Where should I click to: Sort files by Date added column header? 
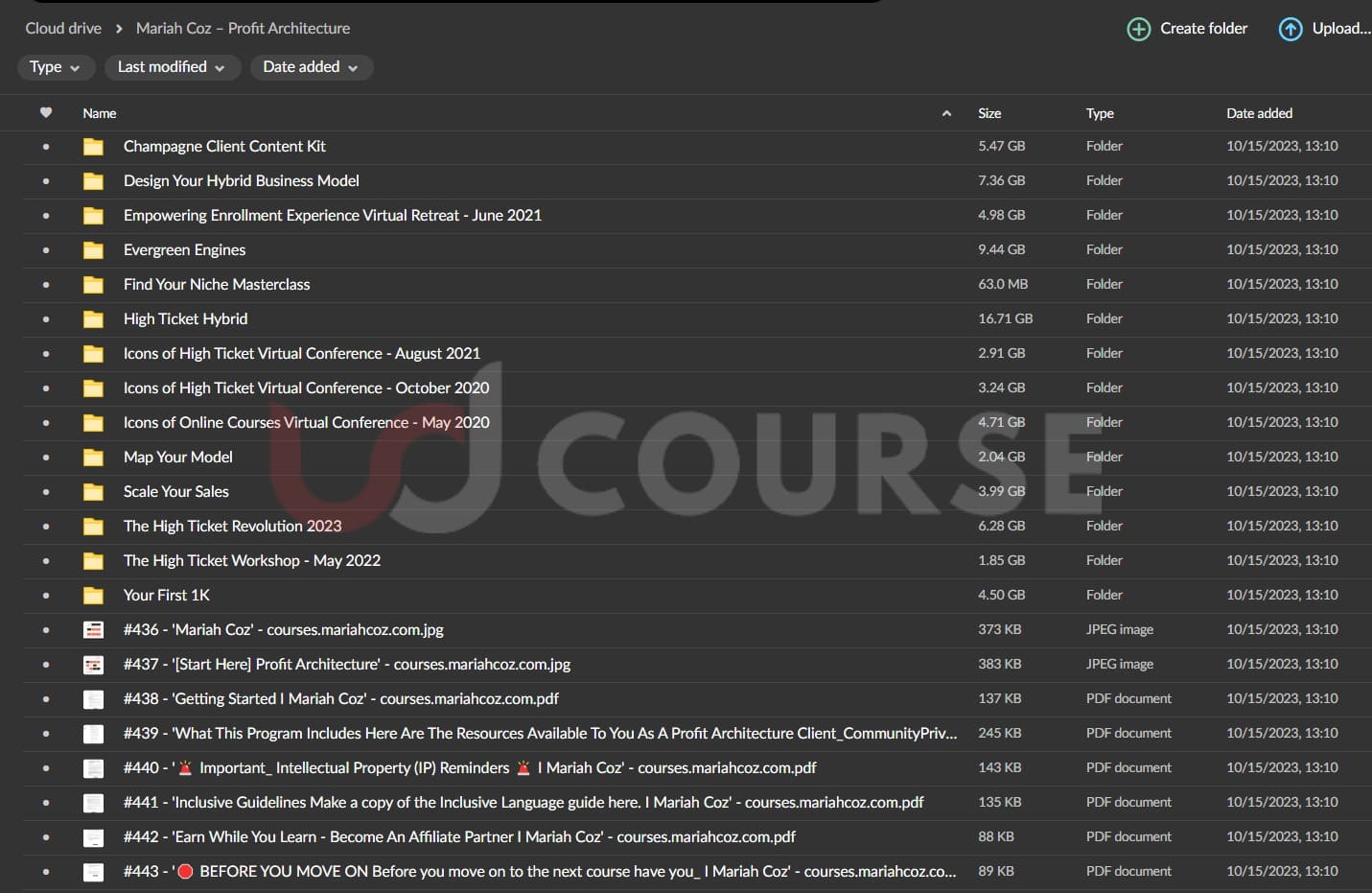[1259, 113]
